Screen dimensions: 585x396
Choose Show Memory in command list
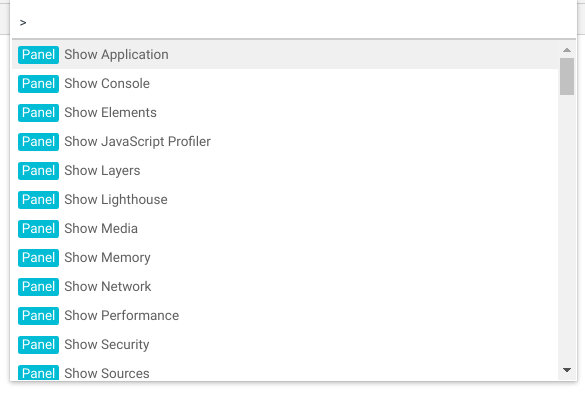coord(285,258)
